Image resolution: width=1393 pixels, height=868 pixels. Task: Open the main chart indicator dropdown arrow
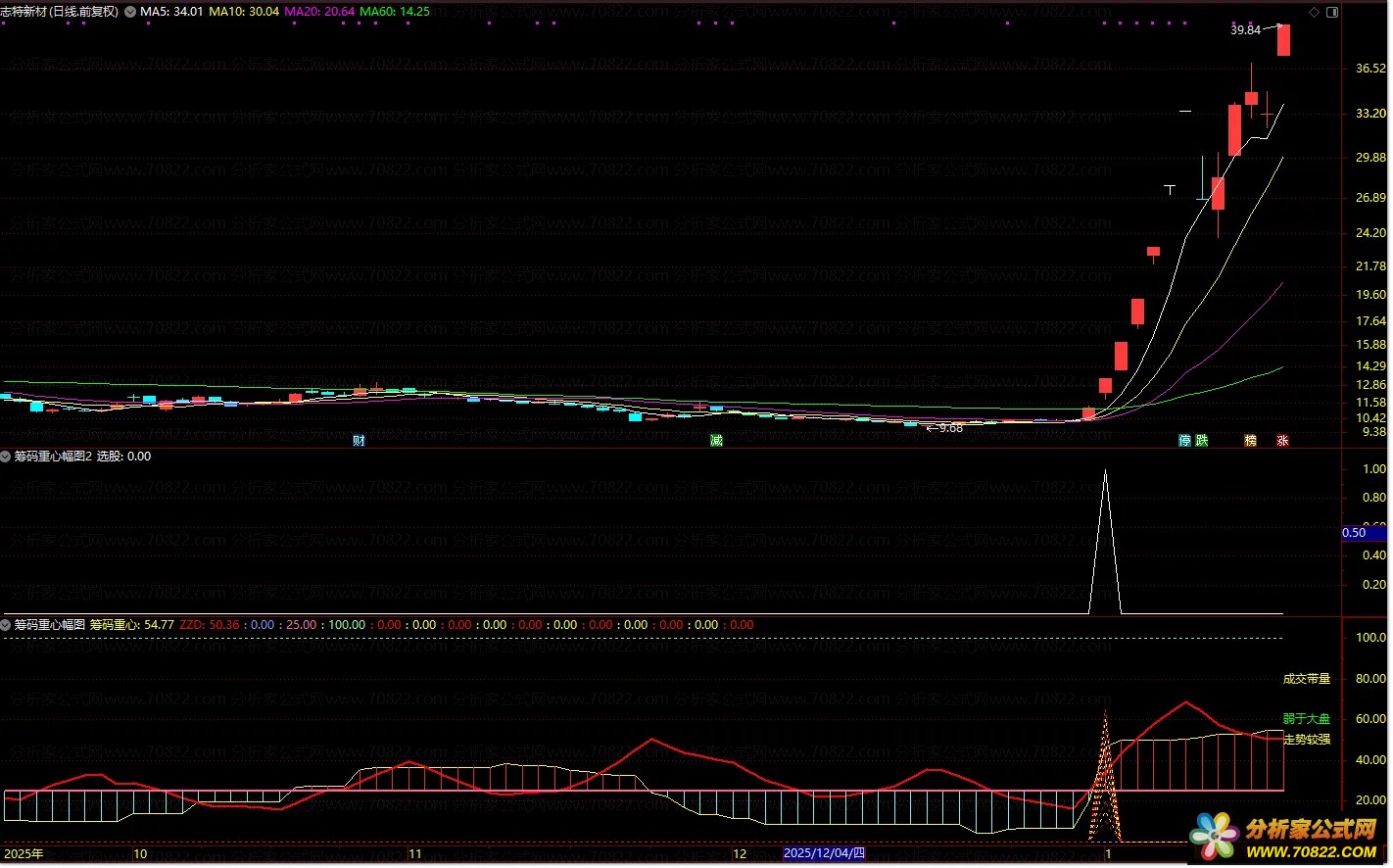pyautogui.click(x=130, y=12)
